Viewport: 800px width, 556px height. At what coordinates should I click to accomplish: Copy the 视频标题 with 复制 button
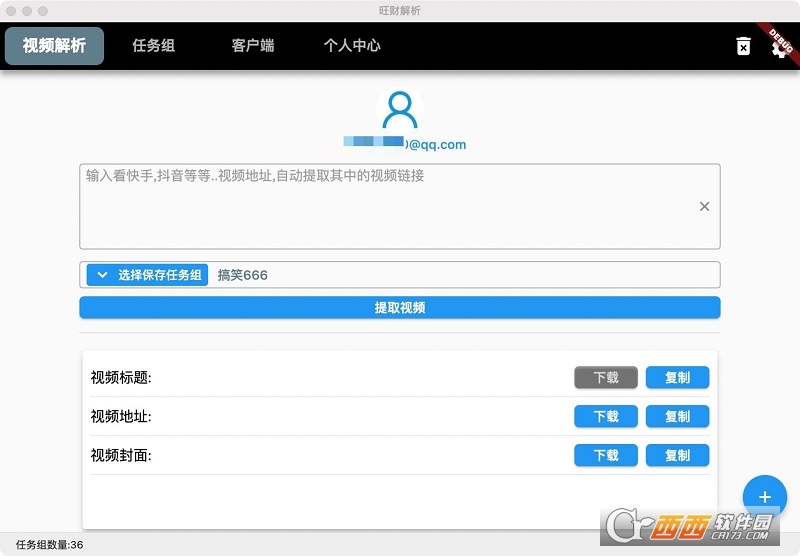[x=677, y=377]
